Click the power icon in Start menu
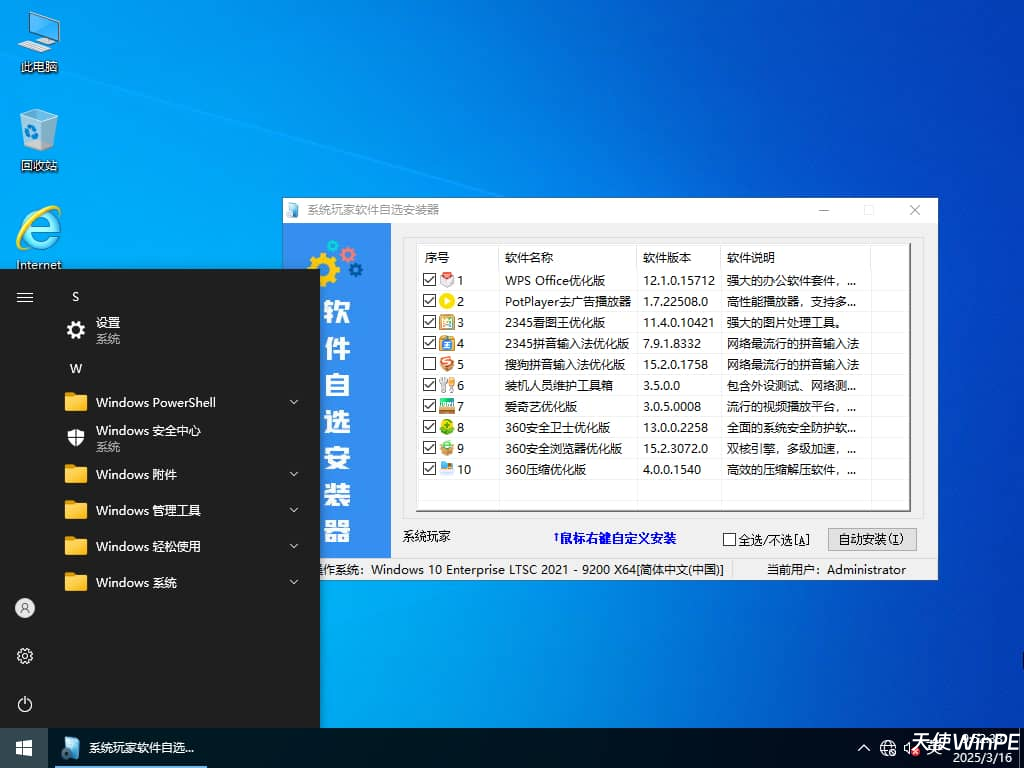This screenshot has width=1024, height=768. [25, 704]
